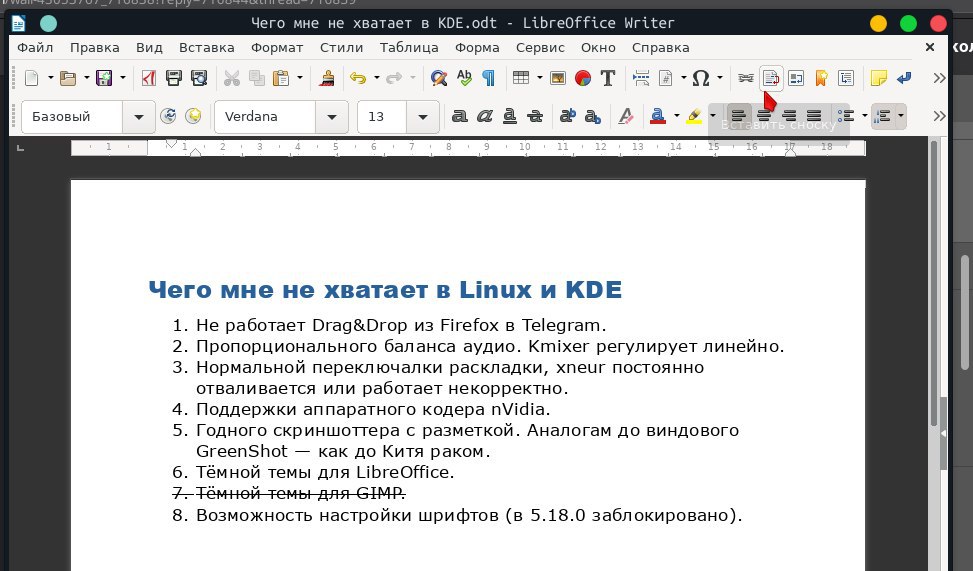Create new style from selection icon
Viewport: 973px width, 571px height.
tap(194, 116)
